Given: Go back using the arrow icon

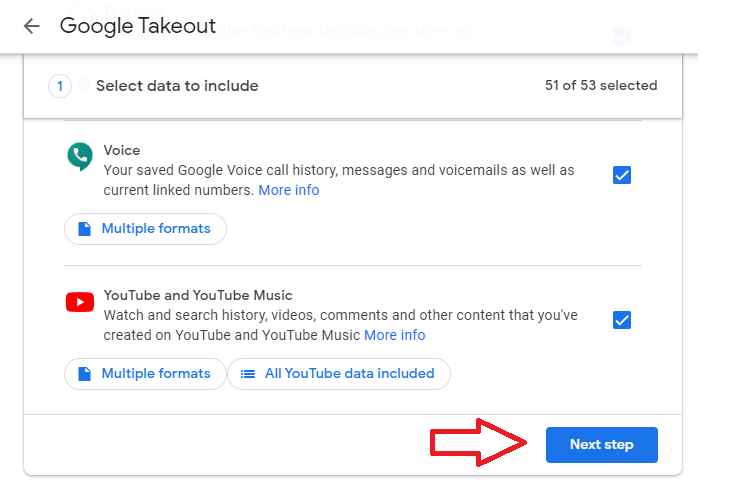Looking at the screenshot, I should point(31,26).
